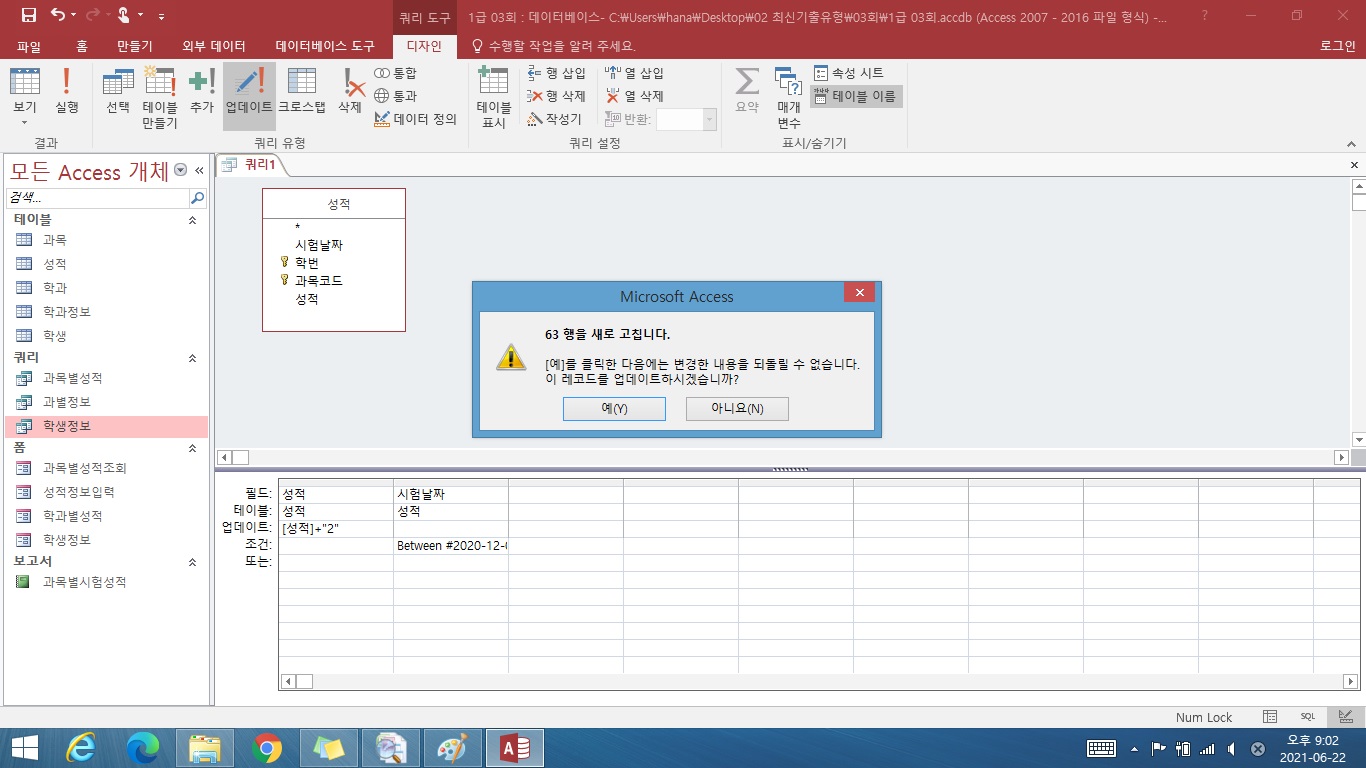Cancel update with No (아니요) button
This screenshot has height=768, width=1366.
point(737,409)
